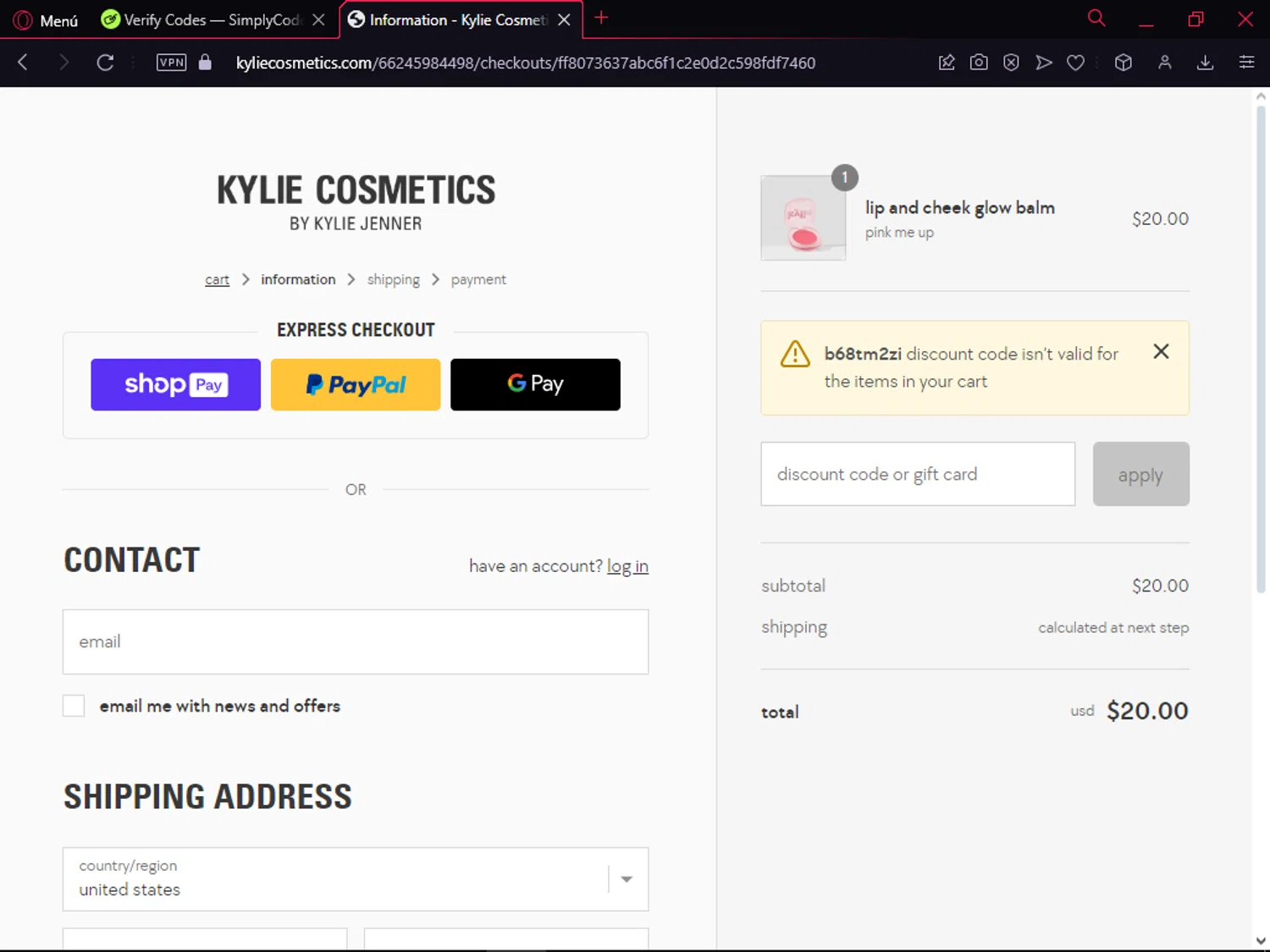Open the tab search magnifier icon

(x=1096, y=18)
